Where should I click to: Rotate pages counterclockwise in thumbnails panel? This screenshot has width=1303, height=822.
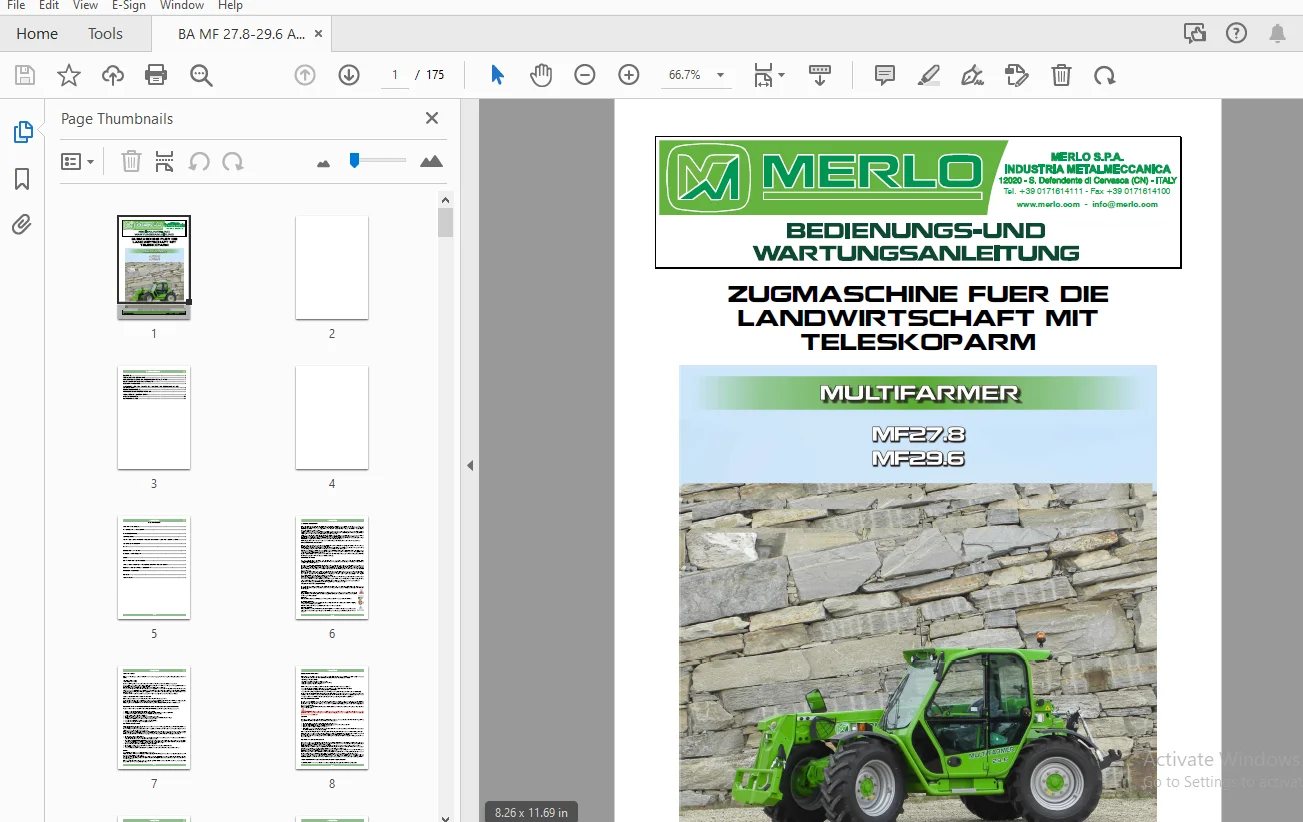click(x=199, y=161)
